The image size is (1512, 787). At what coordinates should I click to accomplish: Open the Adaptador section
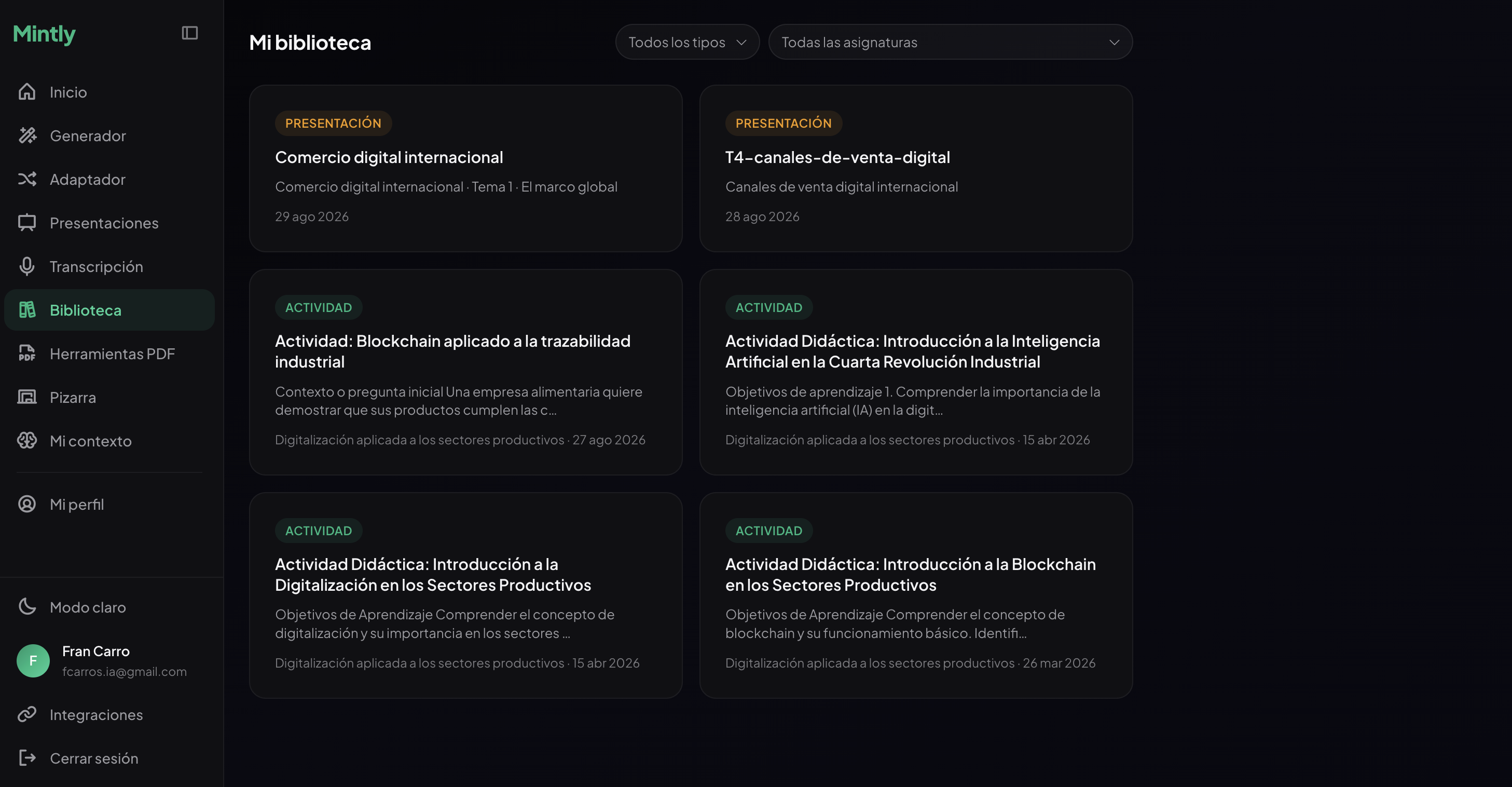[x=109, y=179]
